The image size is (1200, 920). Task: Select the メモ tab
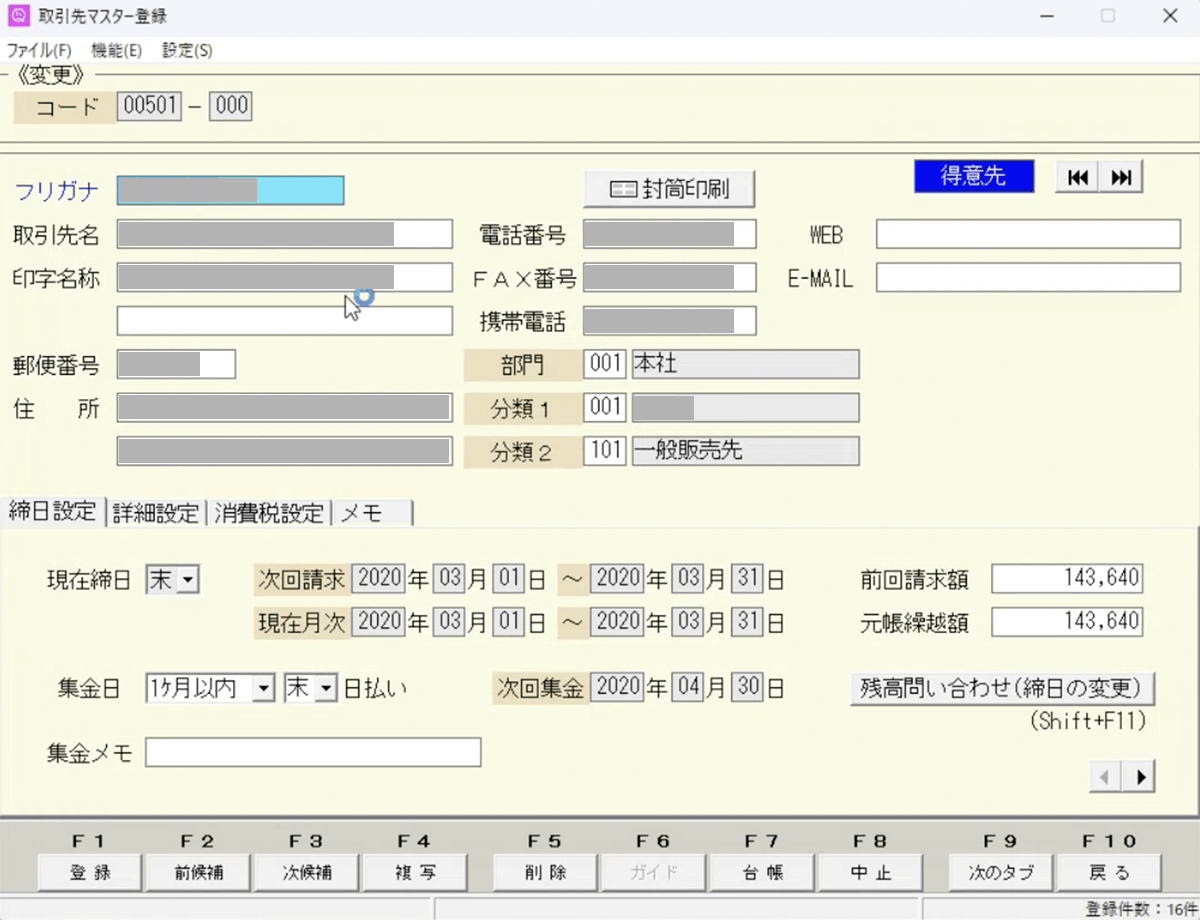370,513
